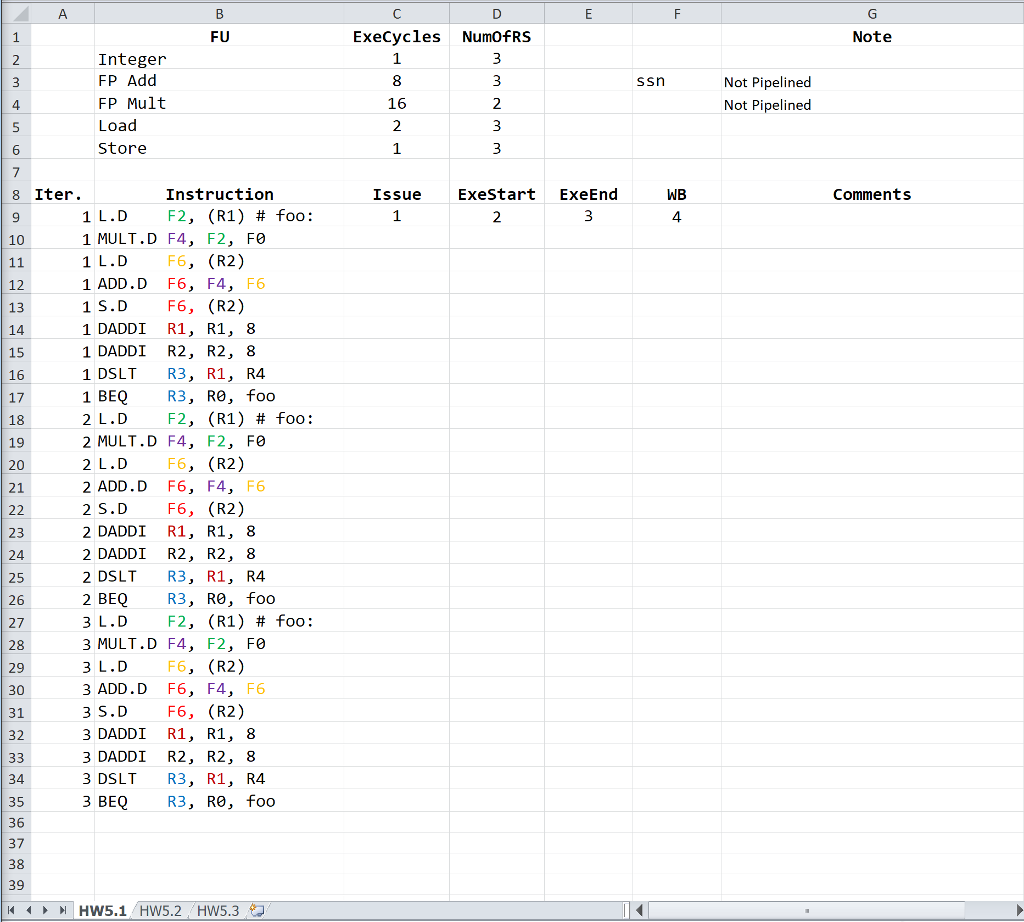Viewport: 1024px width, 922px height.
Task: Click the 'Issue' header cell
Action: coord(397,195)
